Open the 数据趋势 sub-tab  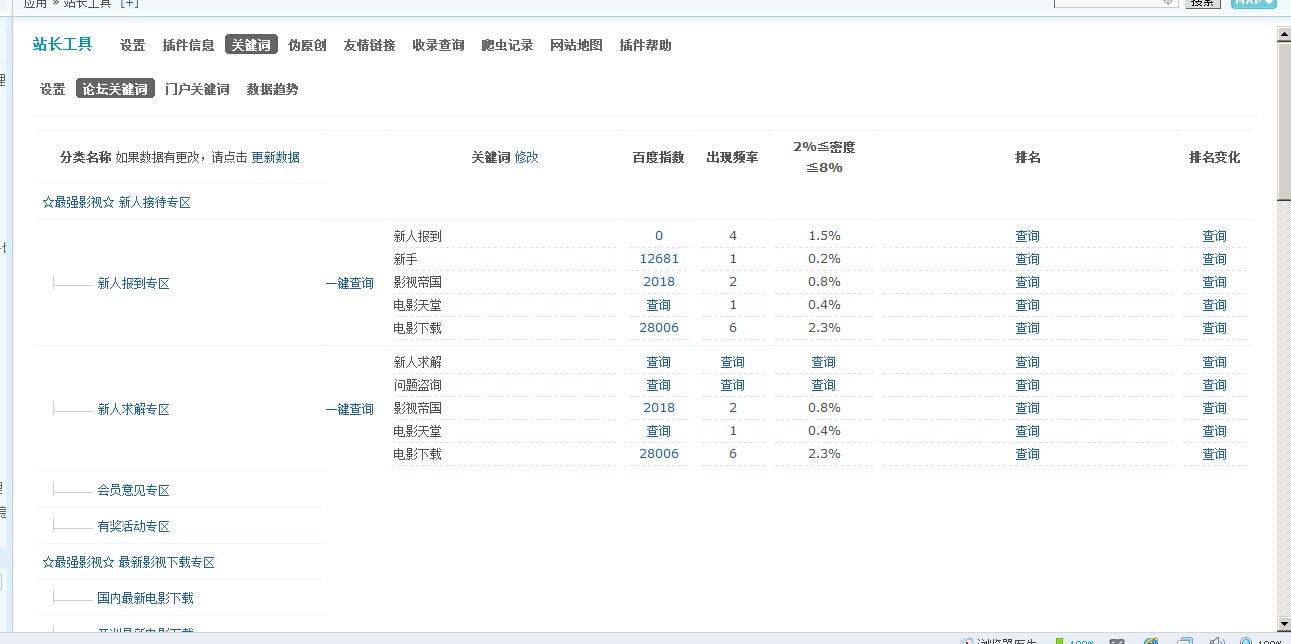tap(272, 89)
